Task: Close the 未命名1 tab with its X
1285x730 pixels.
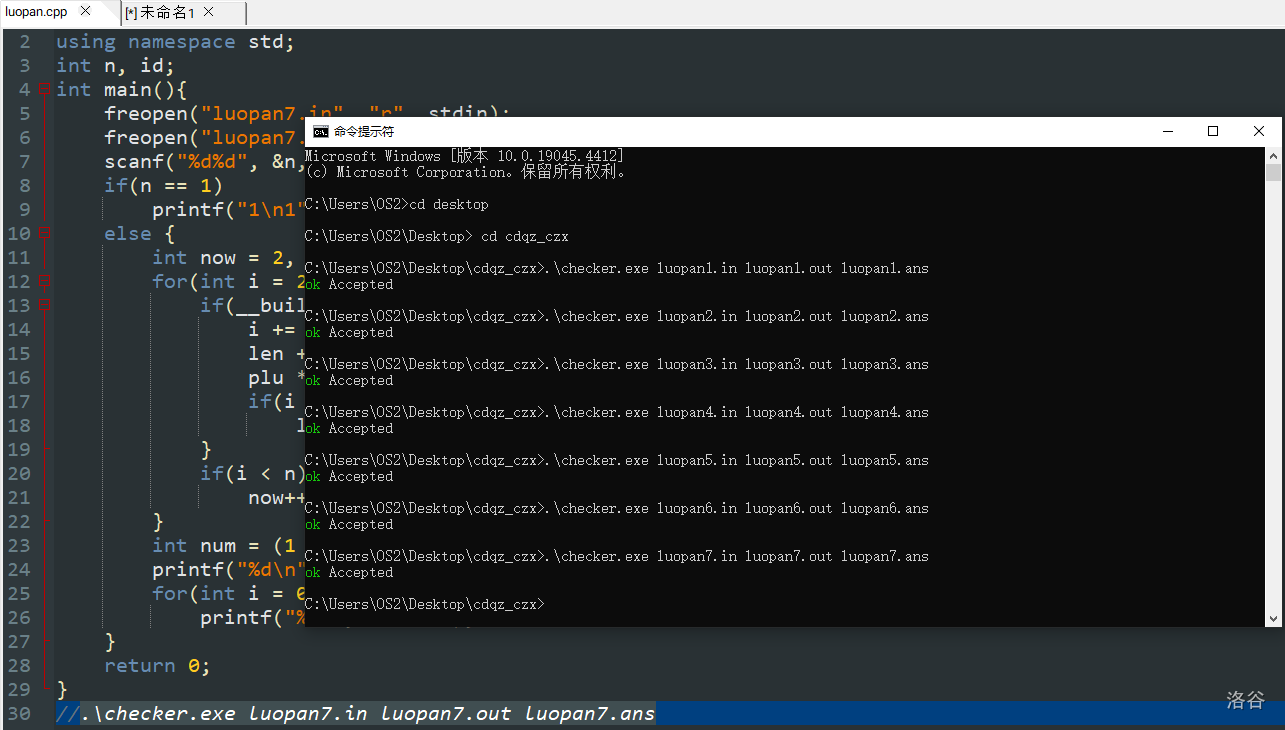Action: coord(208,13)
